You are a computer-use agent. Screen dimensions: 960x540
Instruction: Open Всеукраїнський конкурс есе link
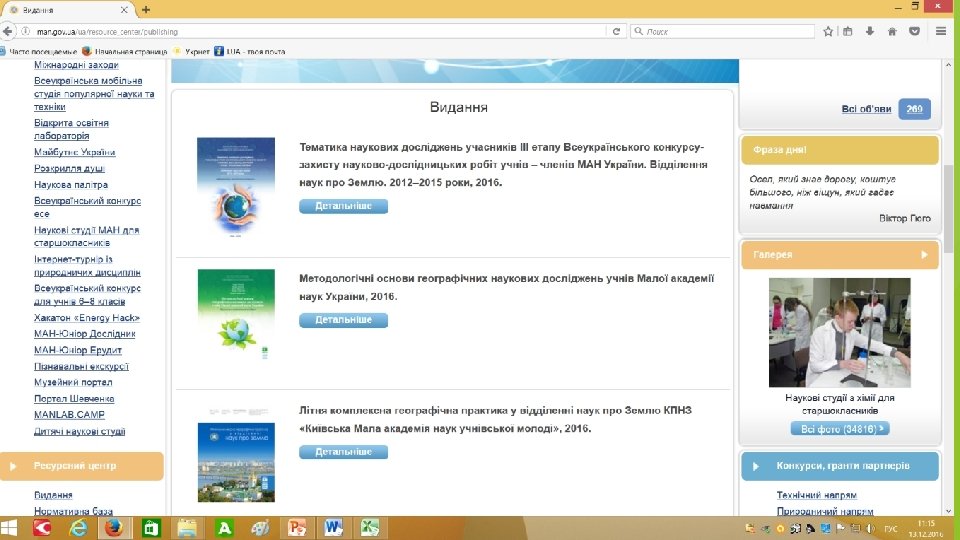point(87,207)
